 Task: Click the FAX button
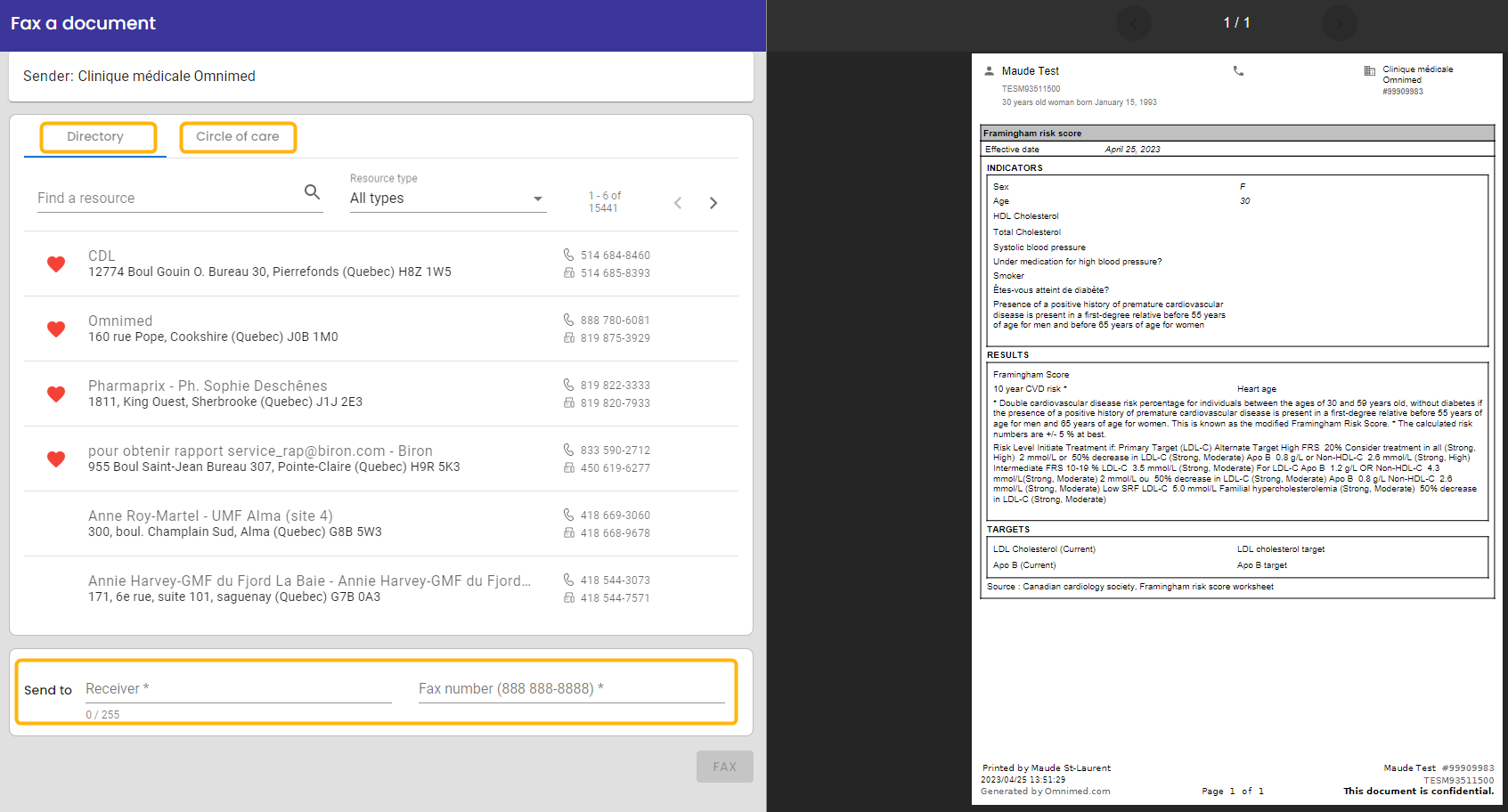point(725,767)
